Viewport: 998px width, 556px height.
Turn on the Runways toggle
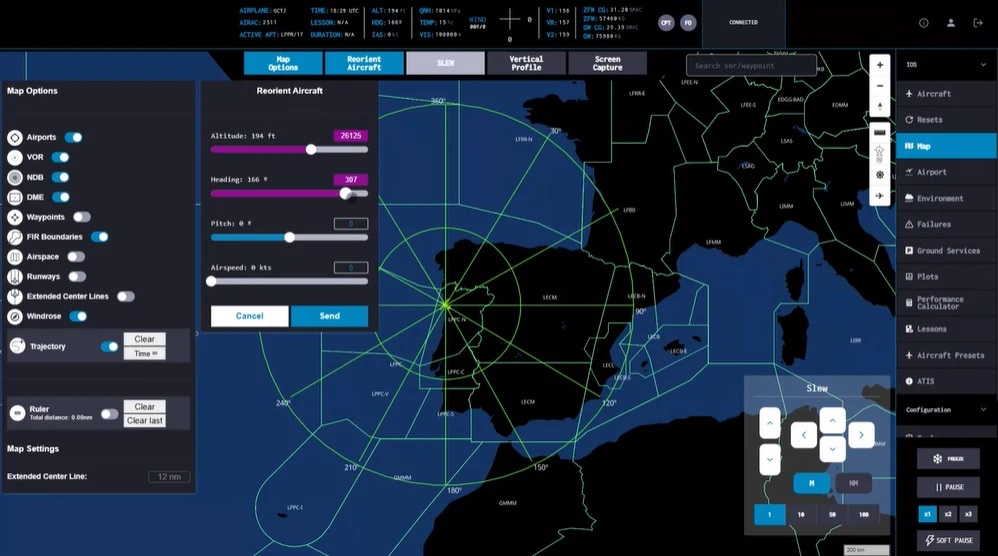[x=76, y=277]
